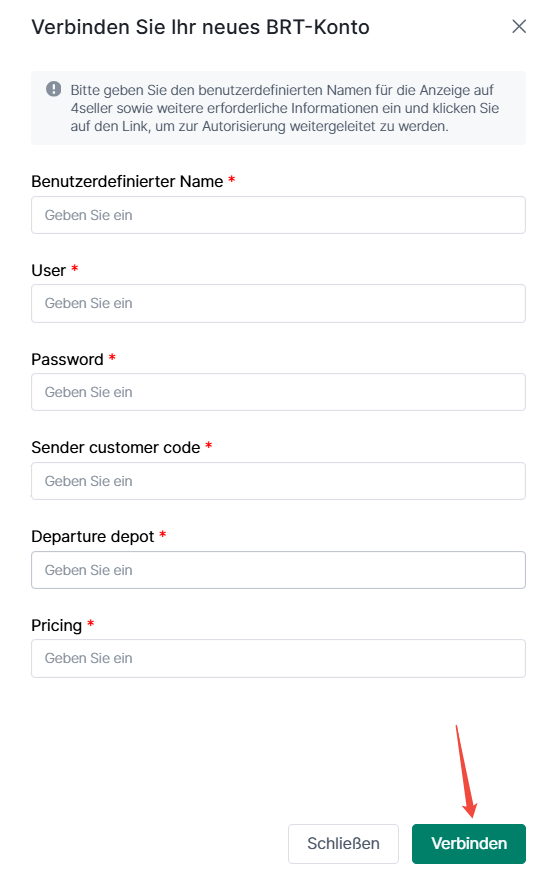Click the red required asterisk beside Pricing
546x869 pixels.
pyautogui.click(x=90, y=623)
